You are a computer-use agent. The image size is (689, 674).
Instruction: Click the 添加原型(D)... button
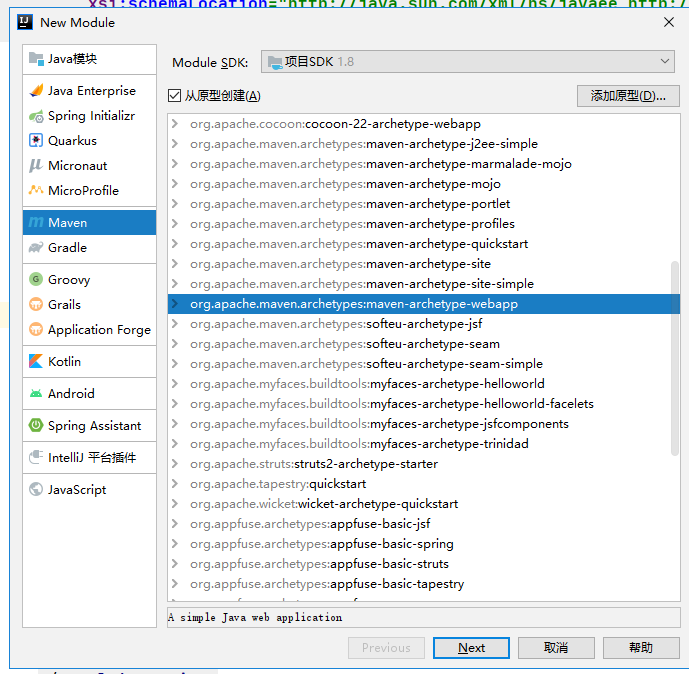click(628, 96)
